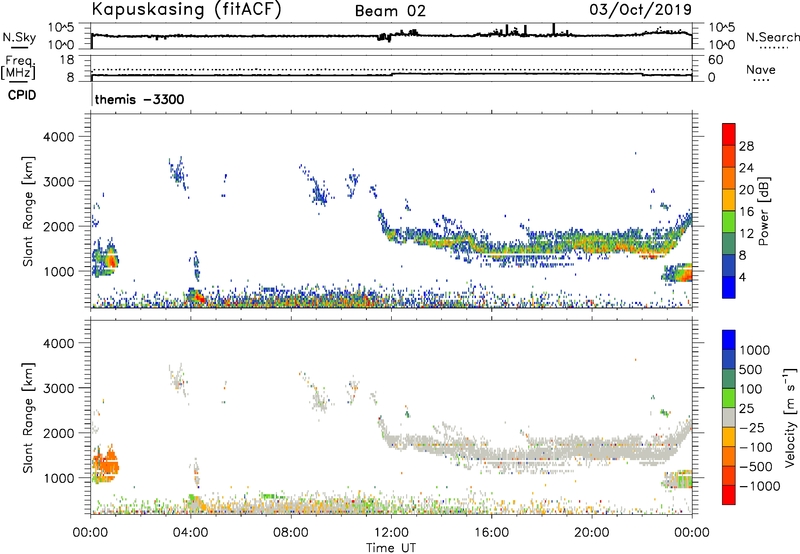This screenshot has width=800, height=554.
Task: Click the blue 1000 velocity color segment
Action: [729, 340]
